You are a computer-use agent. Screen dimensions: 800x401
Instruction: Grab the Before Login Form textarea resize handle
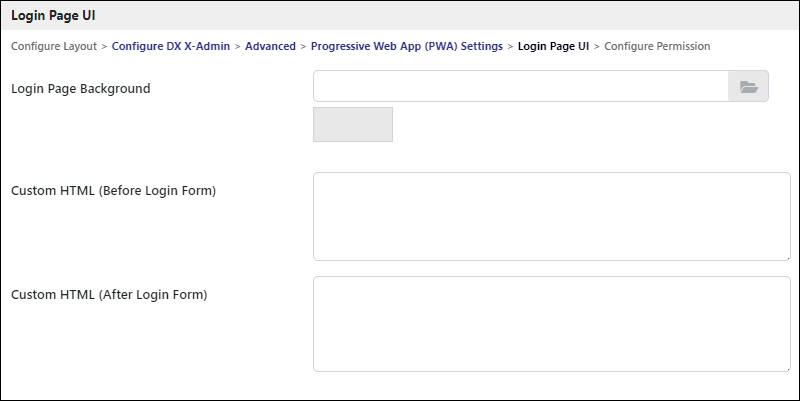pos(788,258)
